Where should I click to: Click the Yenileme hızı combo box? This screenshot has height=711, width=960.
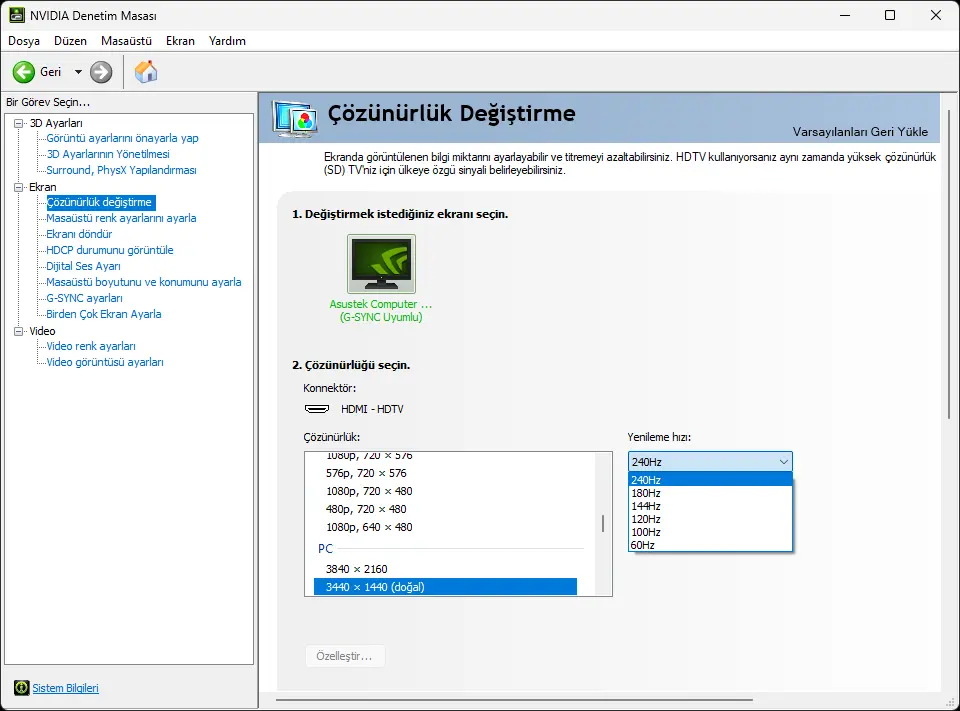[x=710, y=462]
